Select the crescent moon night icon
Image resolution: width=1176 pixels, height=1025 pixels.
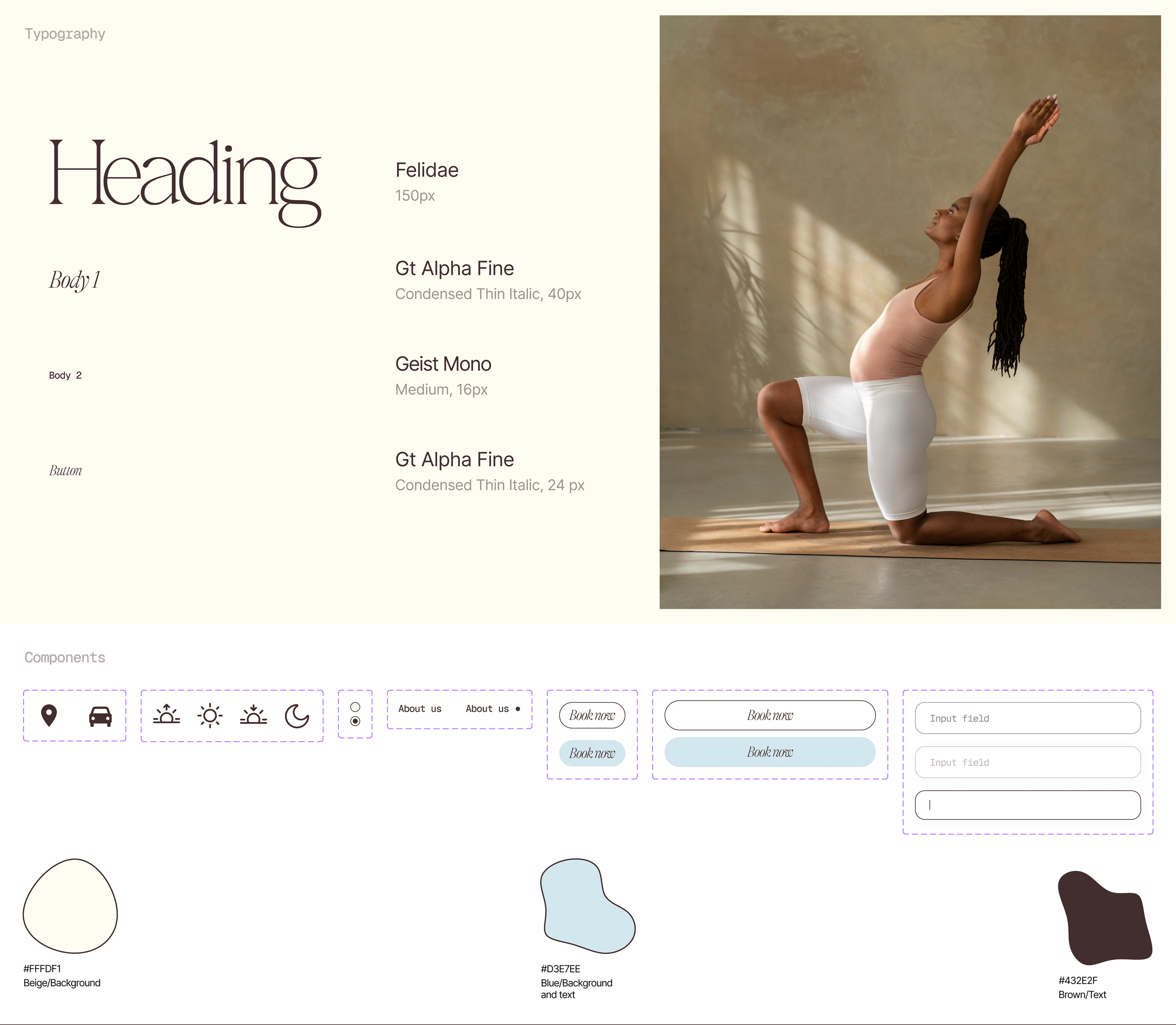(x=297, y=716)
